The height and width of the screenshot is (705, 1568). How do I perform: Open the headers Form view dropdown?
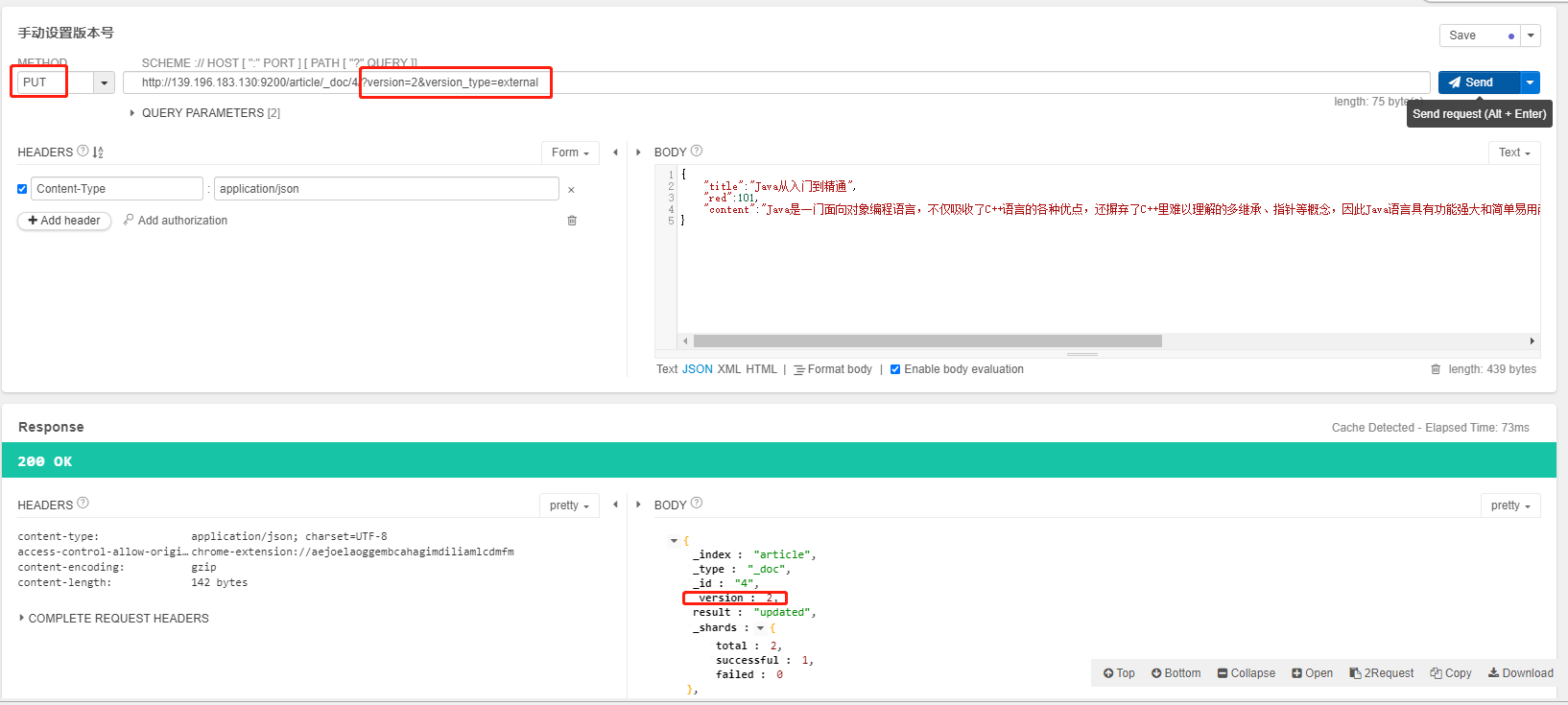point(570,153)
